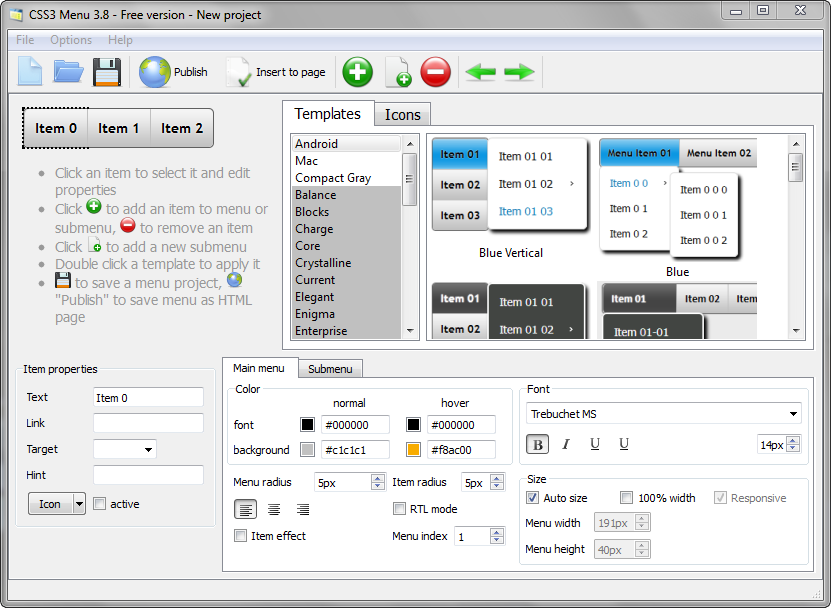
Task: Create a new project with the blank page icon
Action: (30, 71)
